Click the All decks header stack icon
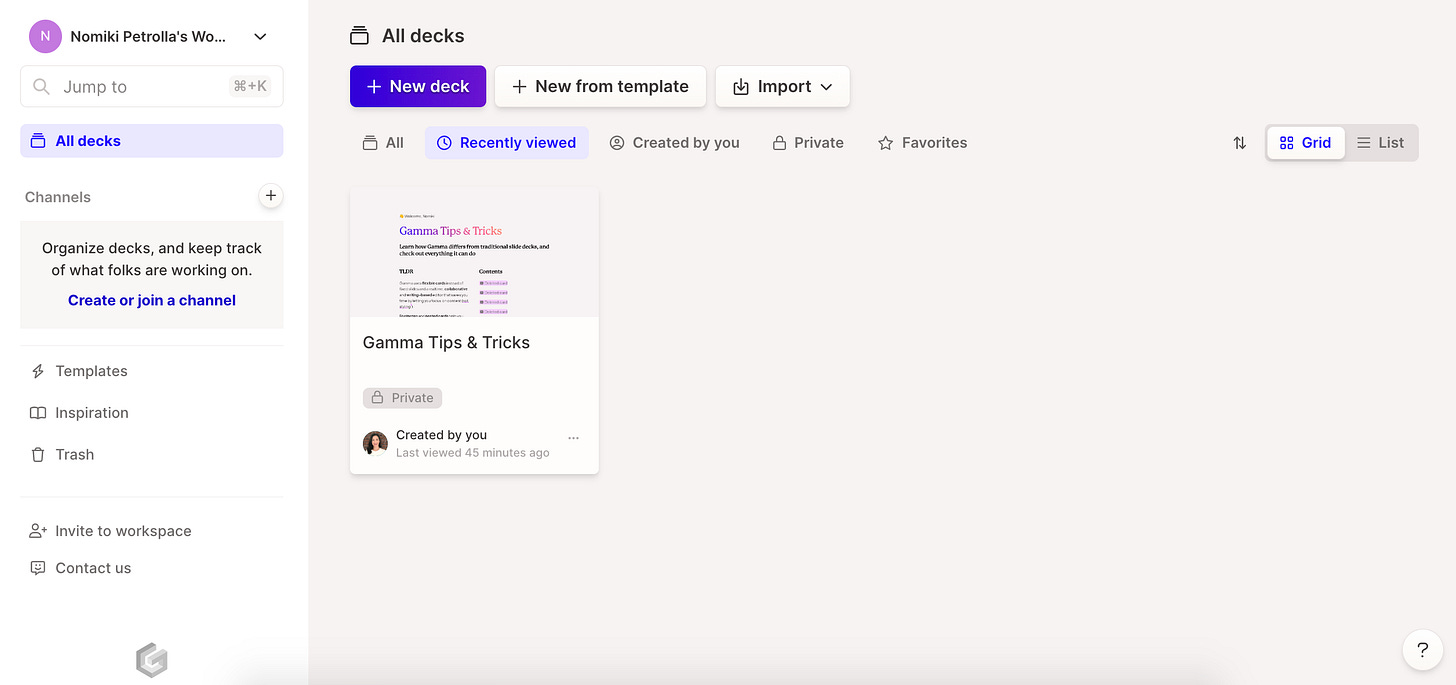This screenshot has width=1456, height=685. click(x=359, y=36)
